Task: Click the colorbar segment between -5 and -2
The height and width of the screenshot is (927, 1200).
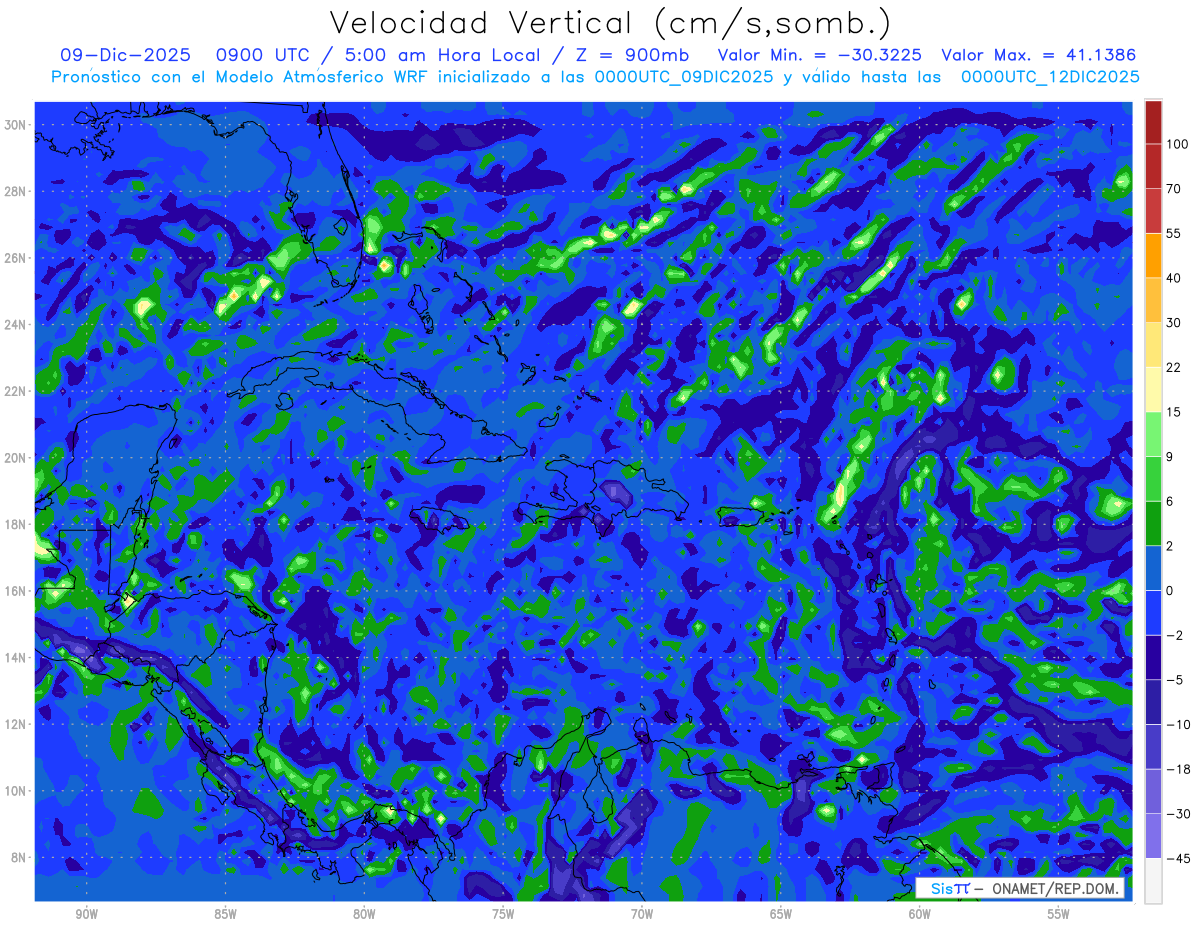Action: [x=1153, y=657]
